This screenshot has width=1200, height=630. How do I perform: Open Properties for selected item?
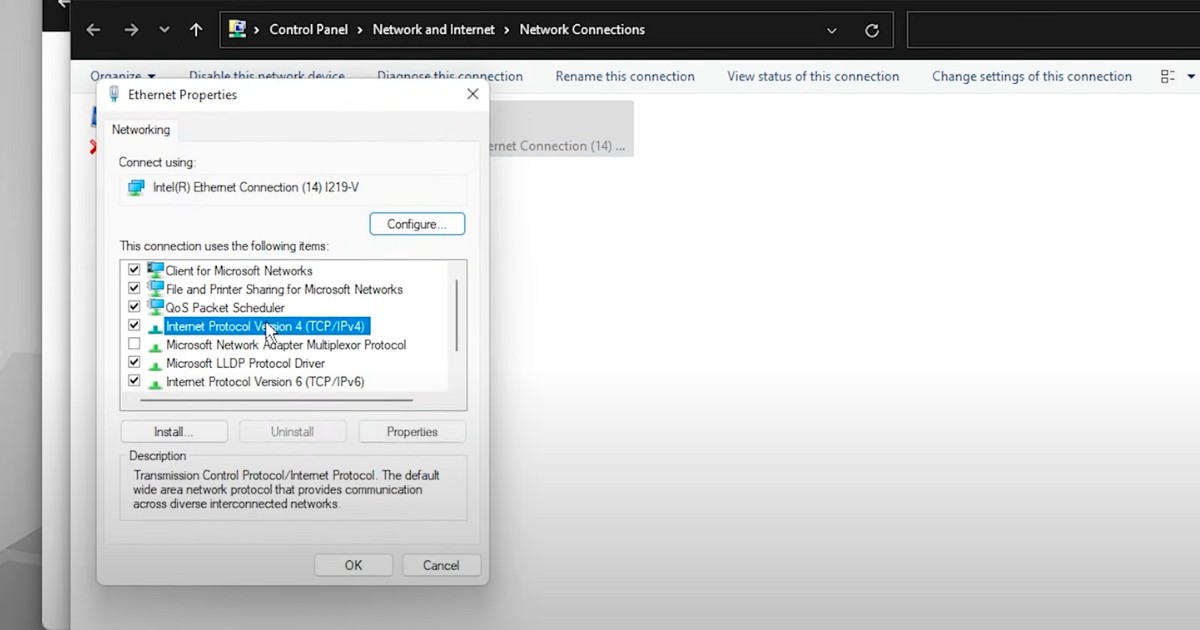click(412, 432)
